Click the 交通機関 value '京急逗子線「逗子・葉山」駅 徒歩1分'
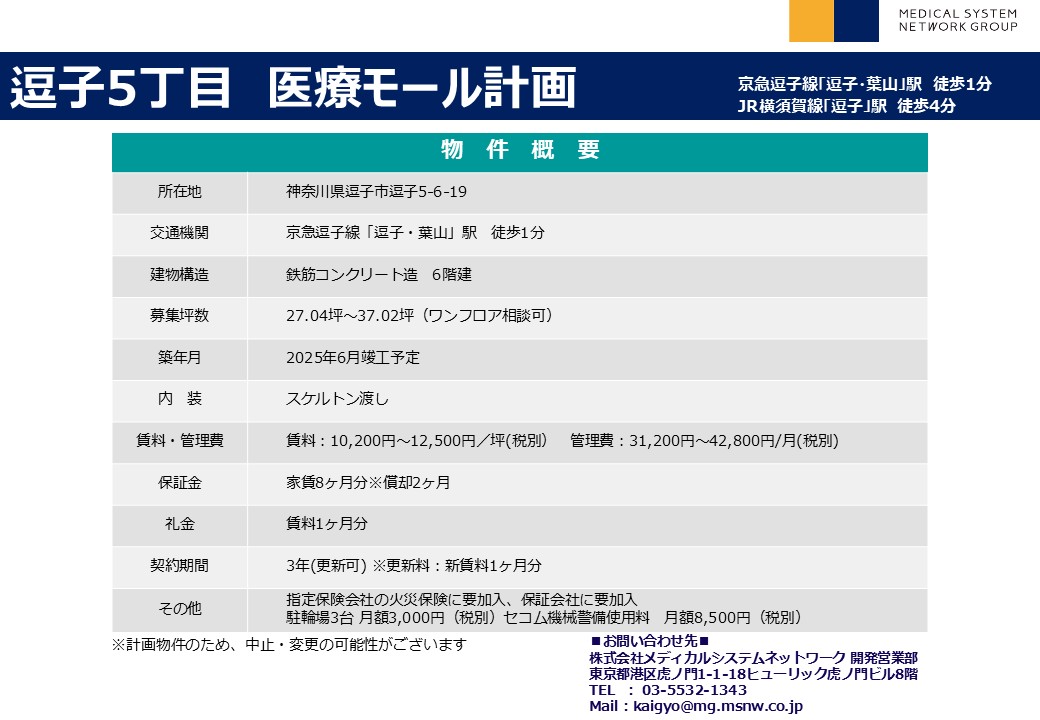 (415, 233)
